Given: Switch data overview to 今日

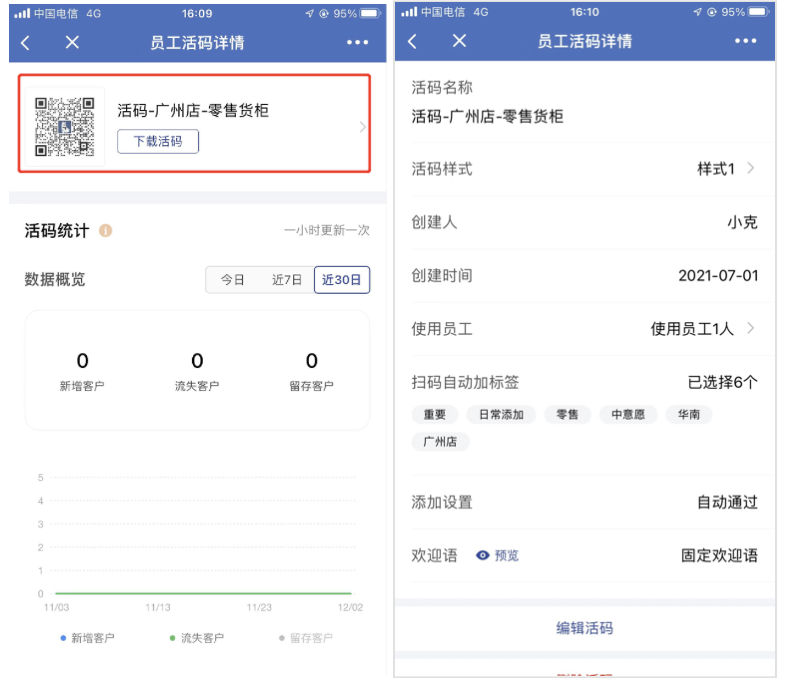Looking at the screenshot, I should [x=232, y=280].
